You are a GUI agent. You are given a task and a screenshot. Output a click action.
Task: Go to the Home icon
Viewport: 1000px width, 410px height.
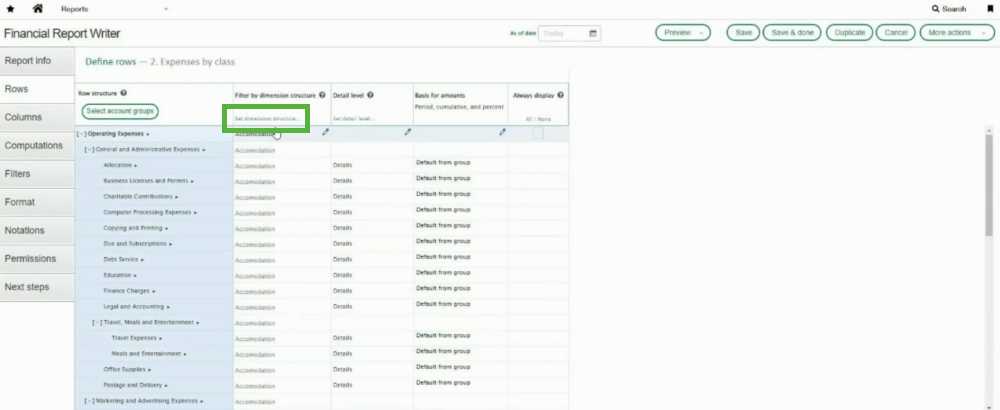coord(38,9)
